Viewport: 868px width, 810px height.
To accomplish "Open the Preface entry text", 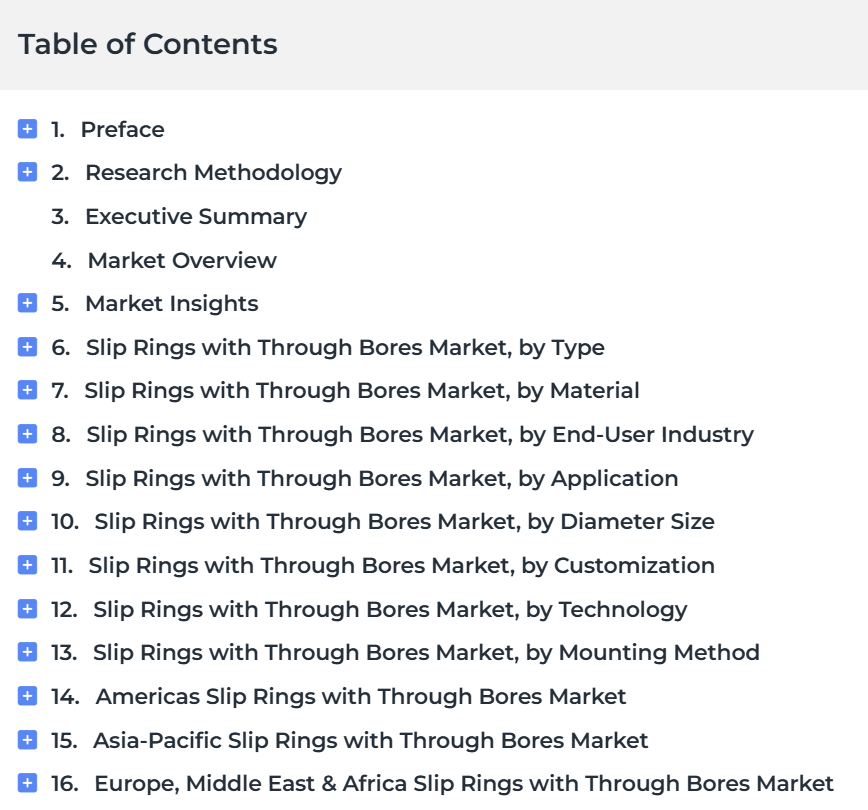I will [x=122, y=130].
